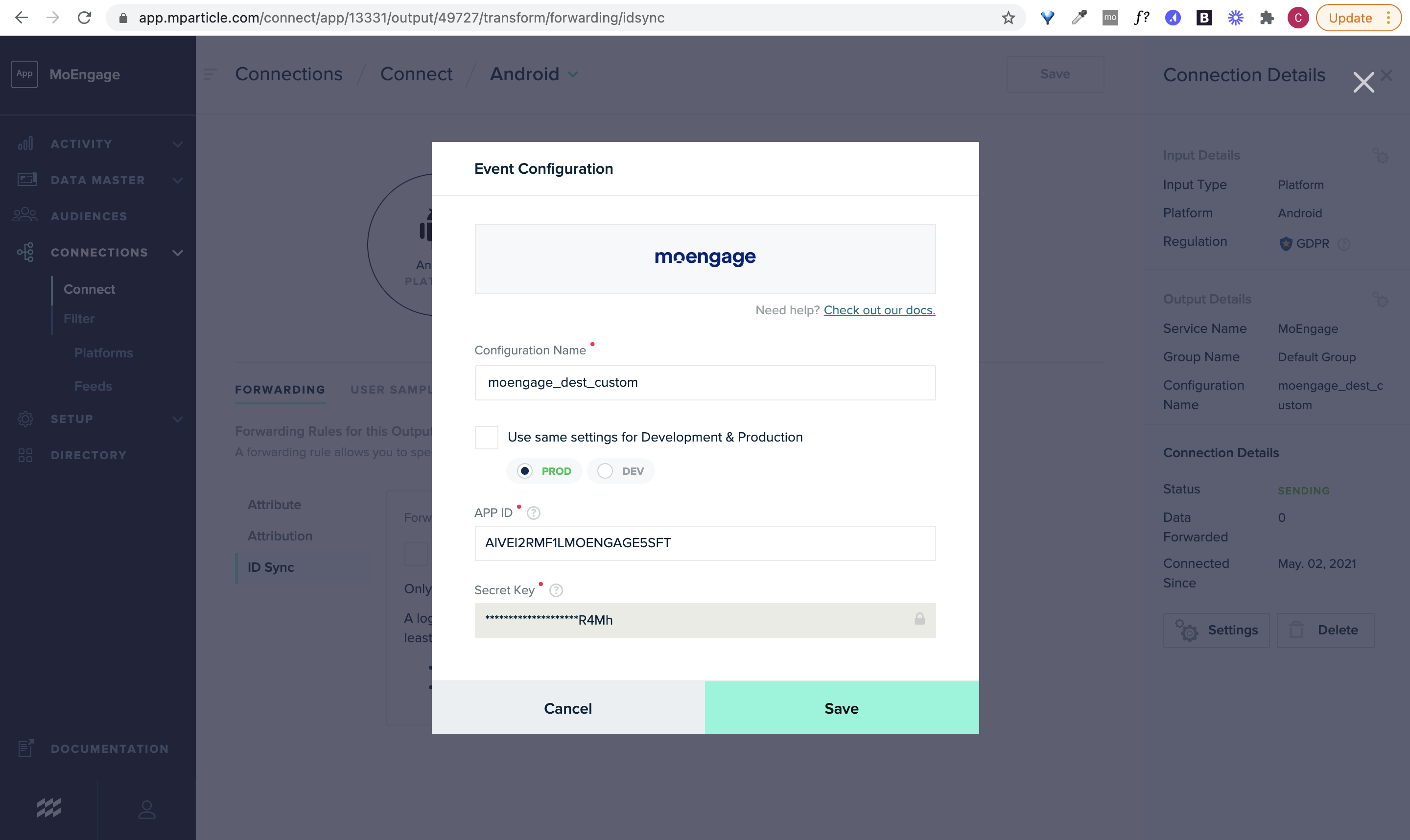Open the blue gem browser extension

pos(1047,18)
